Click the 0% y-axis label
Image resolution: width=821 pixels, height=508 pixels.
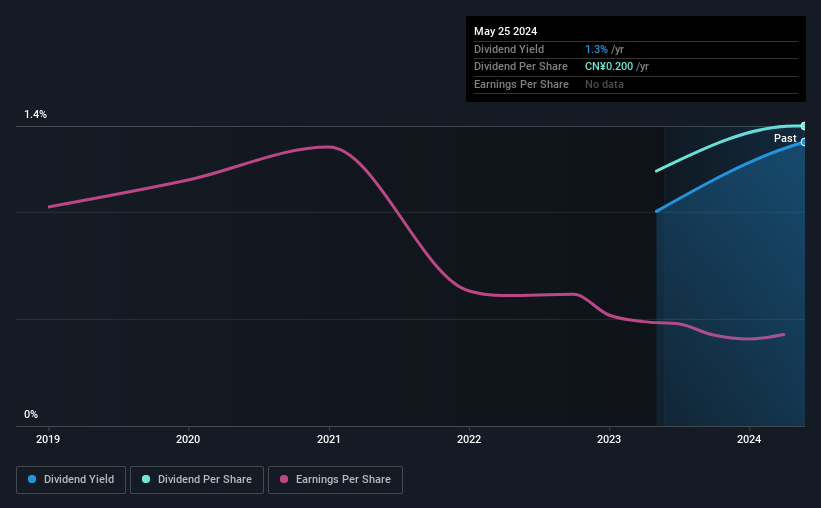pyautogui.click(x=31, y=414)
